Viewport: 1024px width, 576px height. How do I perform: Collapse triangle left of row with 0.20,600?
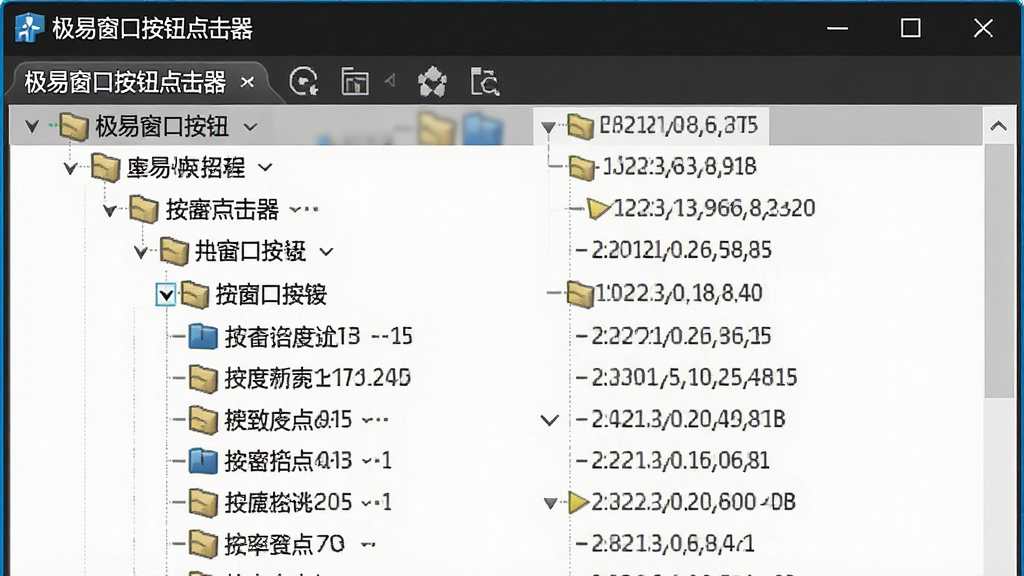click(550, 503)
